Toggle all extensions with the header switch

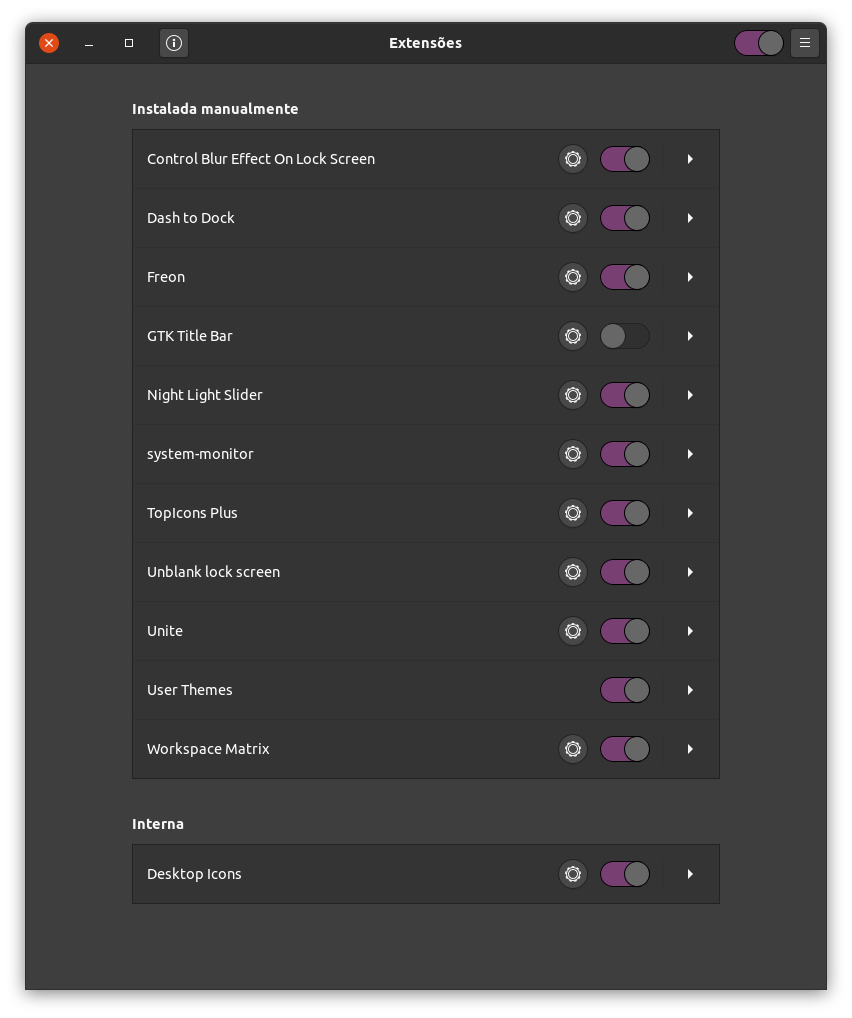coord(759,43)
